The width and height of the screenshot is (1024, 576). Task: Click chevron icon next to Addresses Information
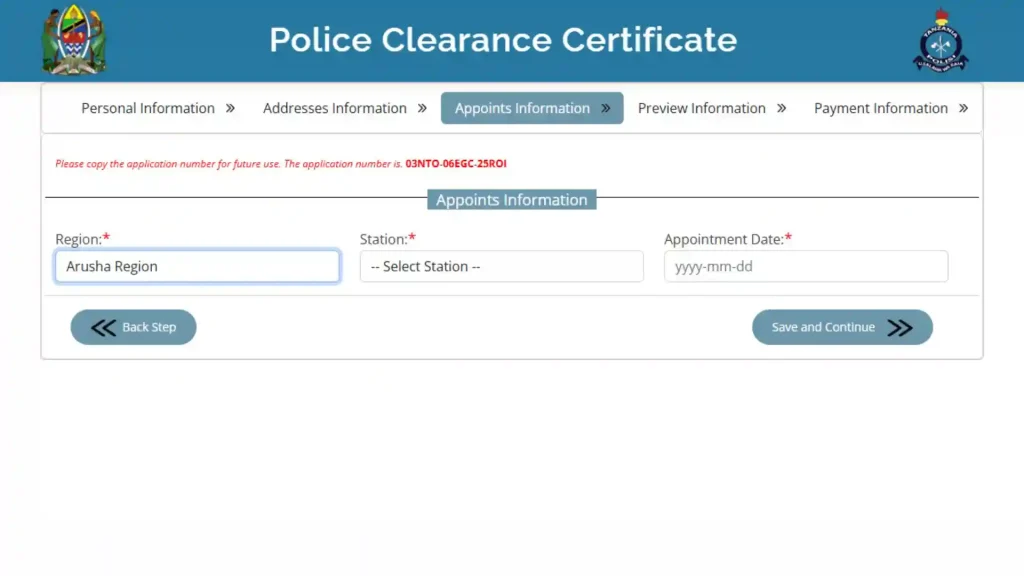point(422,108)
